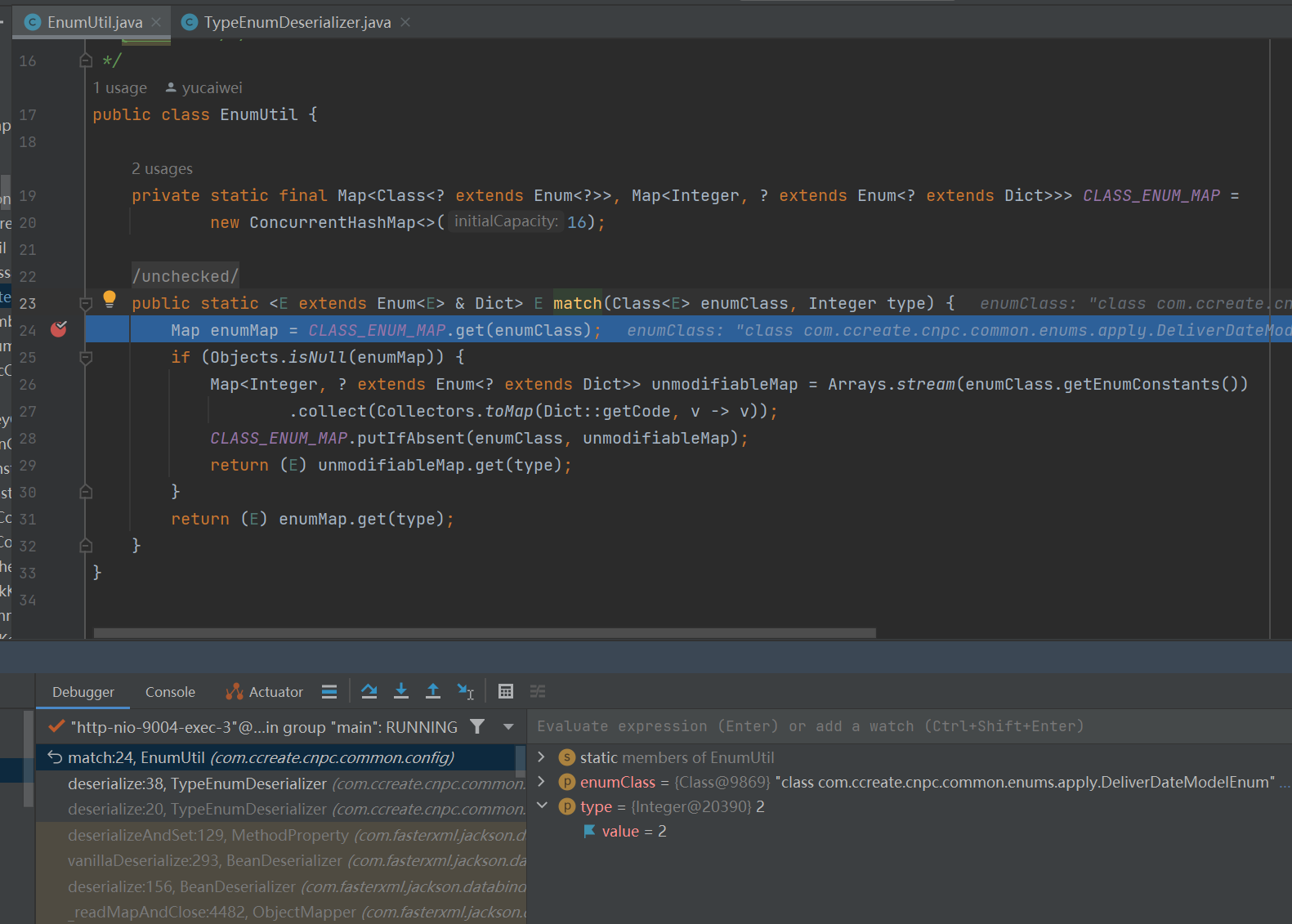Click the yucaiwei author annotation
Viewport: 1292px width, 924px height.
pyautogui.click(x=204, y=87)
